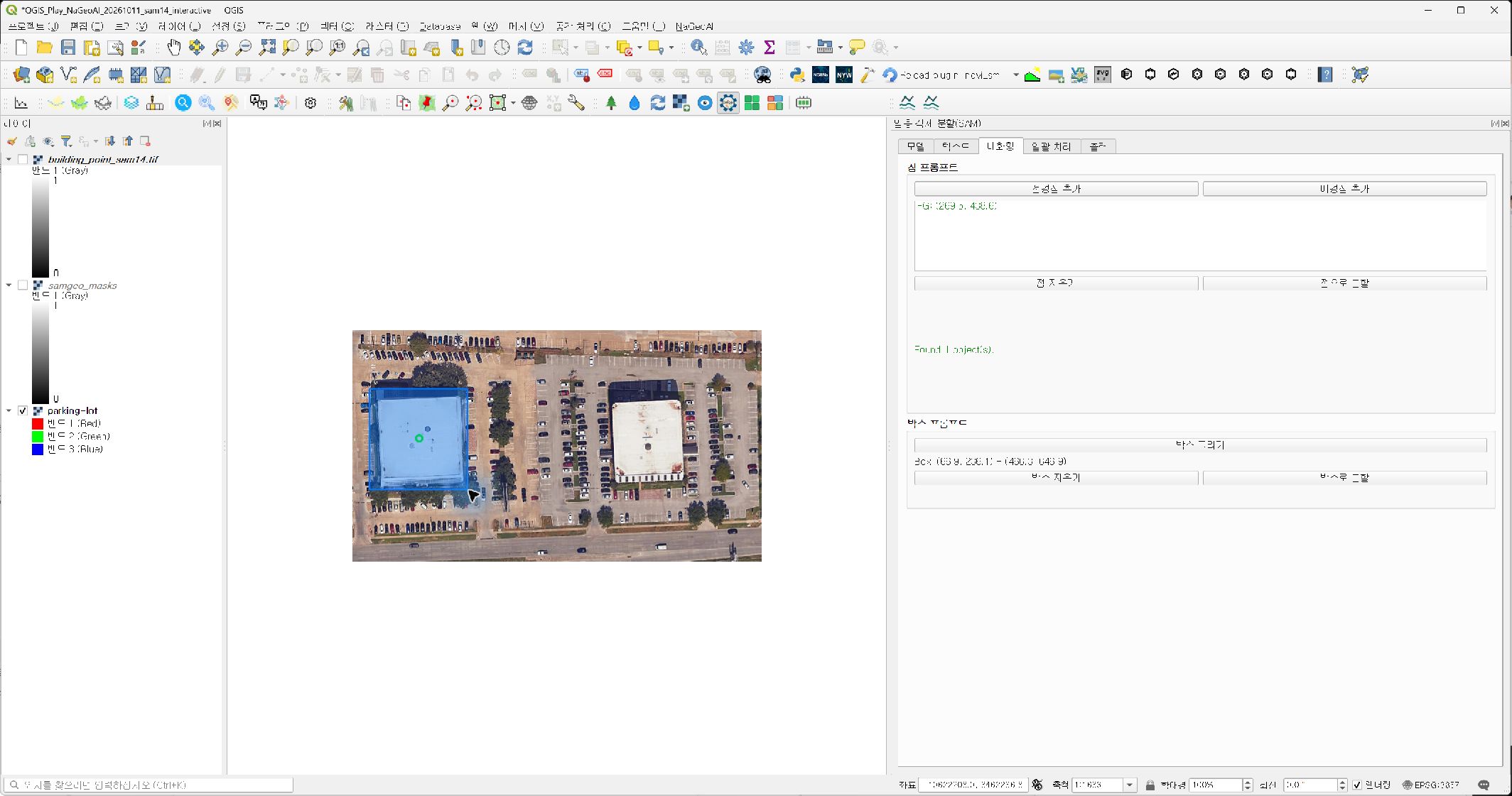Open the select-by-location dropdown arrow beside the yellow select icon
Image resolution: width=1512 pixels, height=796 pixels.
(671, 48)
